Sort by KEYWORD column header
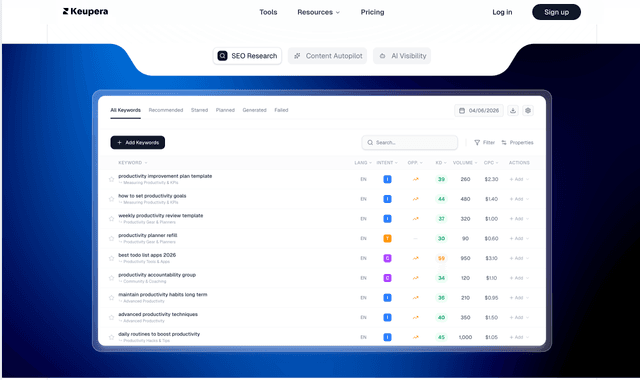 (x=133, y=163)
